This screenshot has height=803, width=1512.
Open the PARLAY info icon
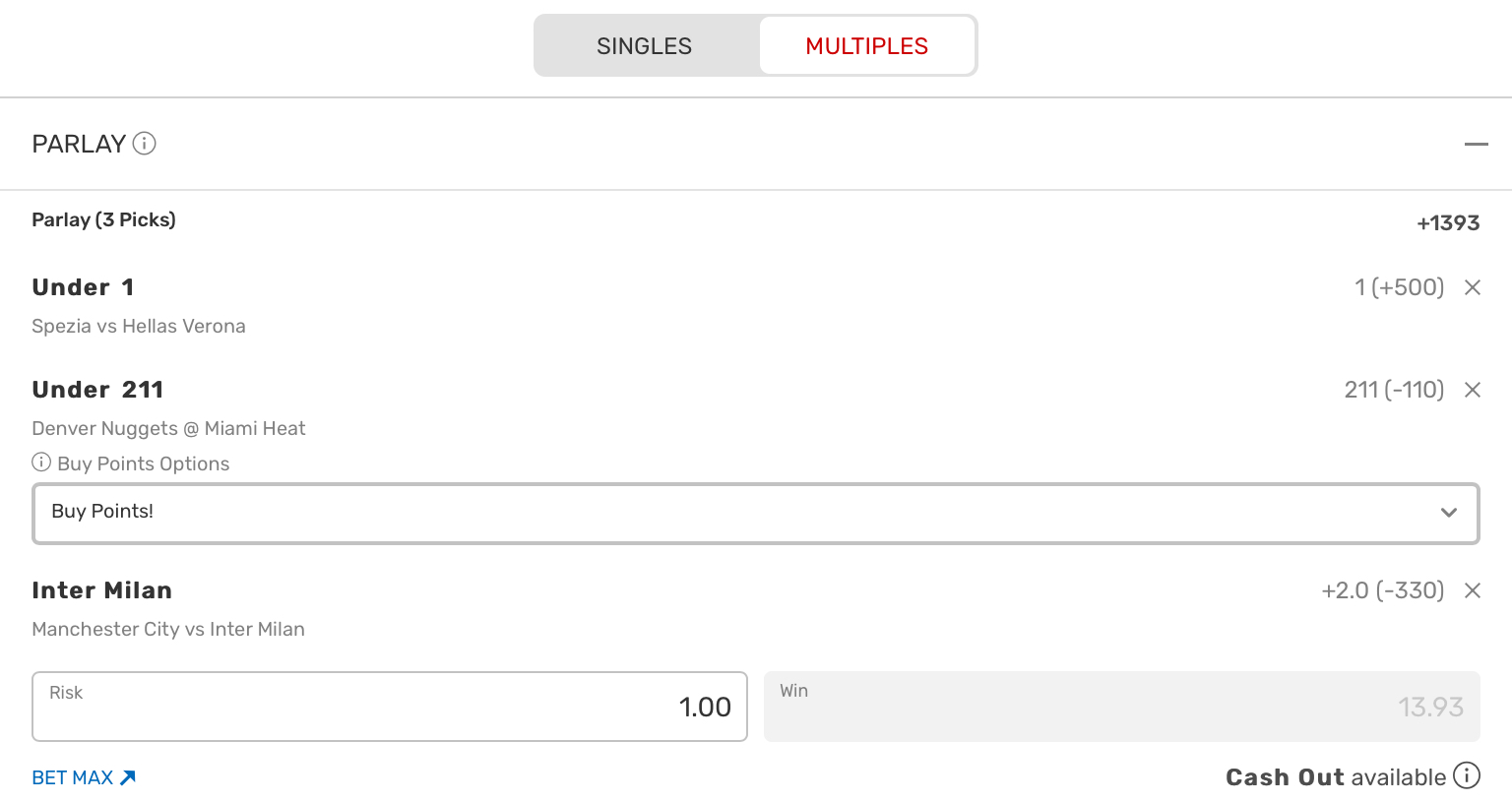click(145, 144)
